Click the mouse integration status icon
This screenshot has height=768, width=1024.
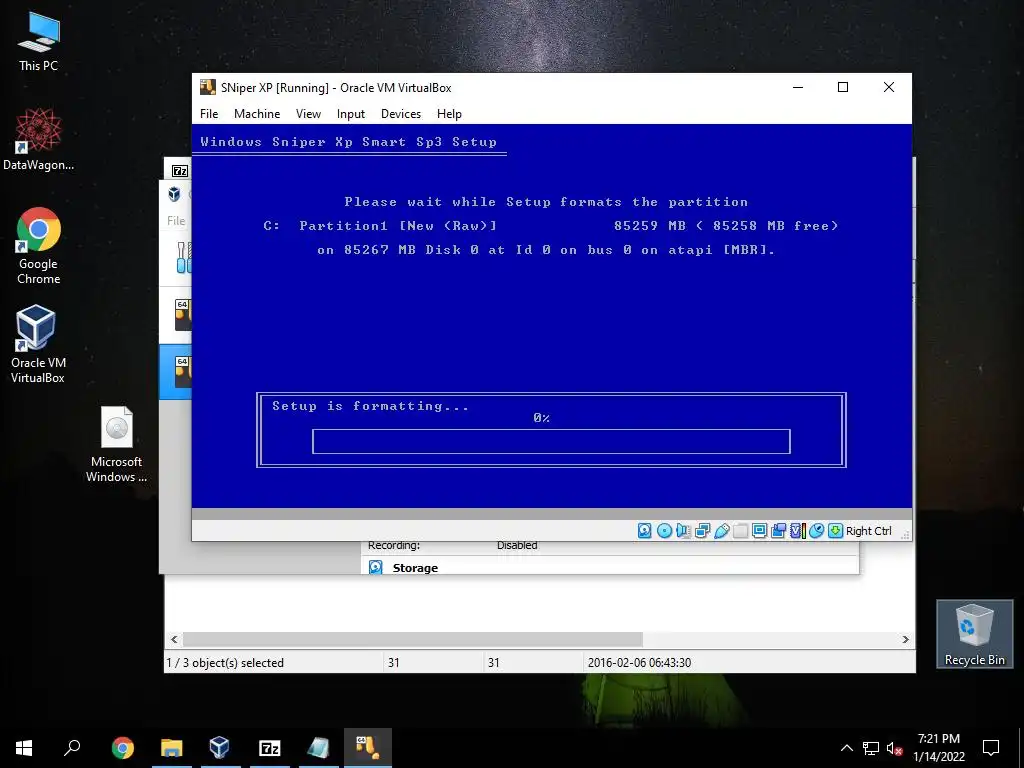pyautogui.click(x=816, y=530)
